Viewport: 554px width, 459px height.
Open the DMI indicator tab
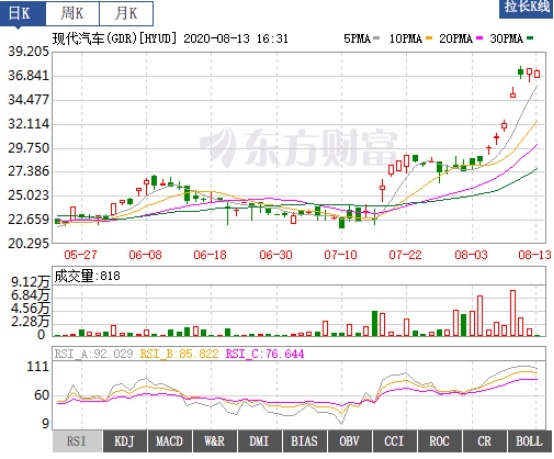pos(260,441)
